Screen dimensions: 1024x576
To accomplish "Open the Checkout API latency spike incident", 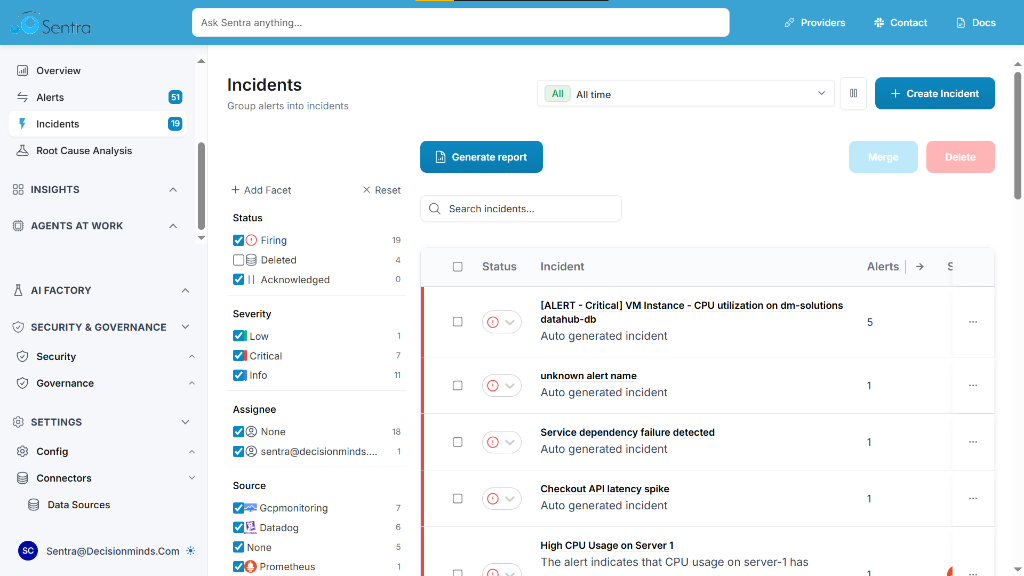I will [605, 489].
